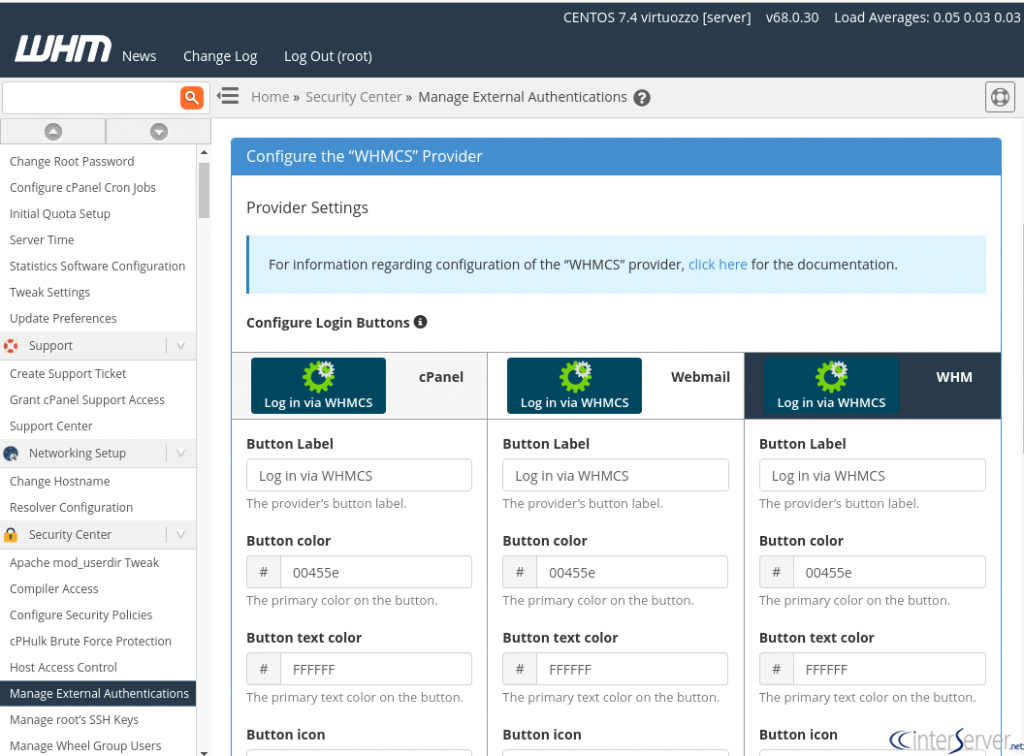The image size is (1024, 756).
Task: Open the News menu item
Action: (139, 56)
